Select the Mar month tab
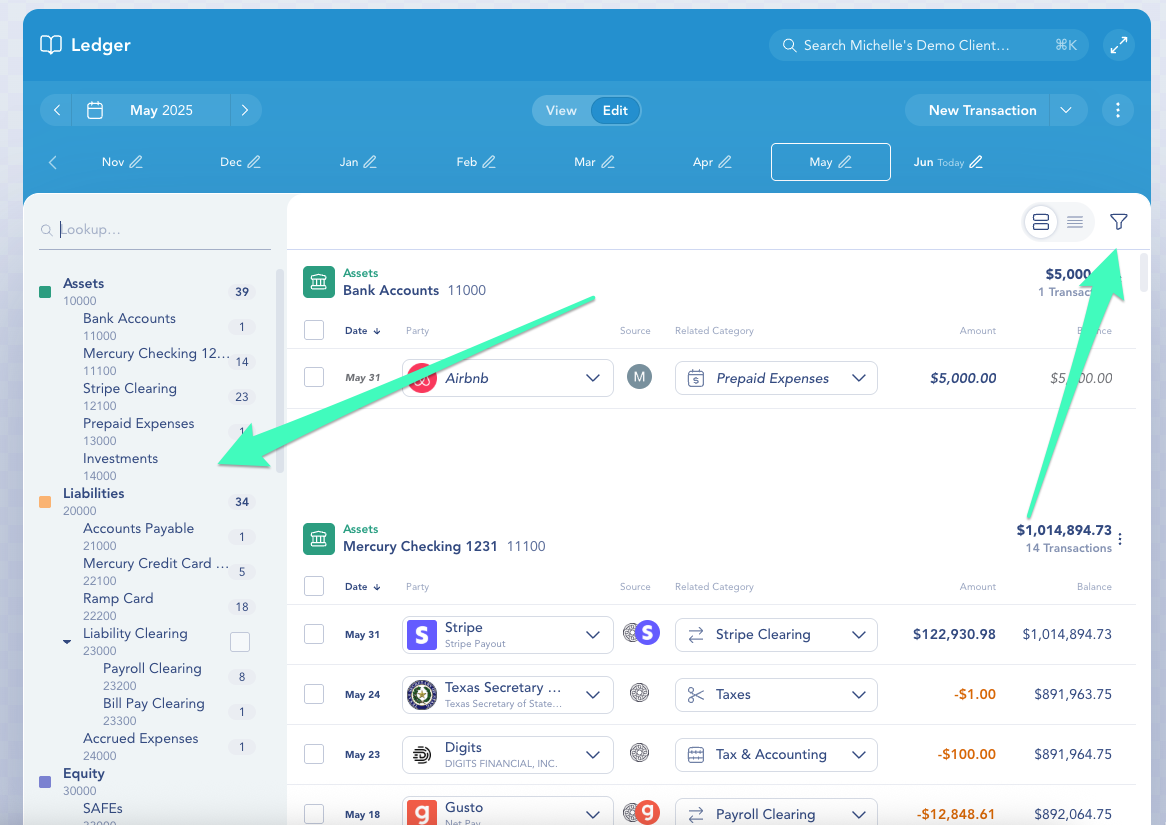The image size is (1166, 825). coord(594,161)
